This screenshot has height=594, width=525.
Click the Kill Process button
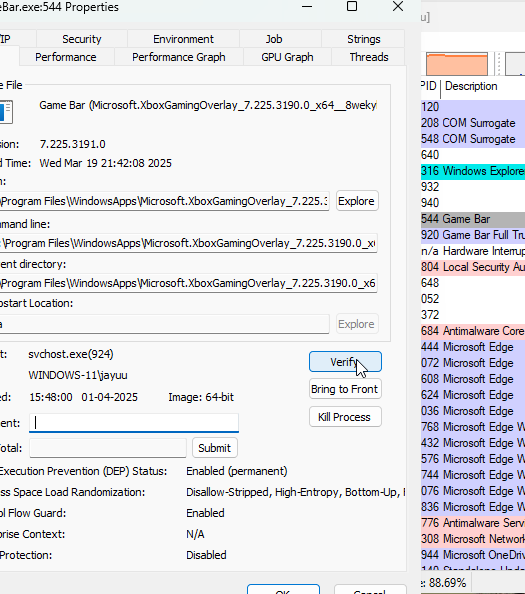click(x=345, y=417)
